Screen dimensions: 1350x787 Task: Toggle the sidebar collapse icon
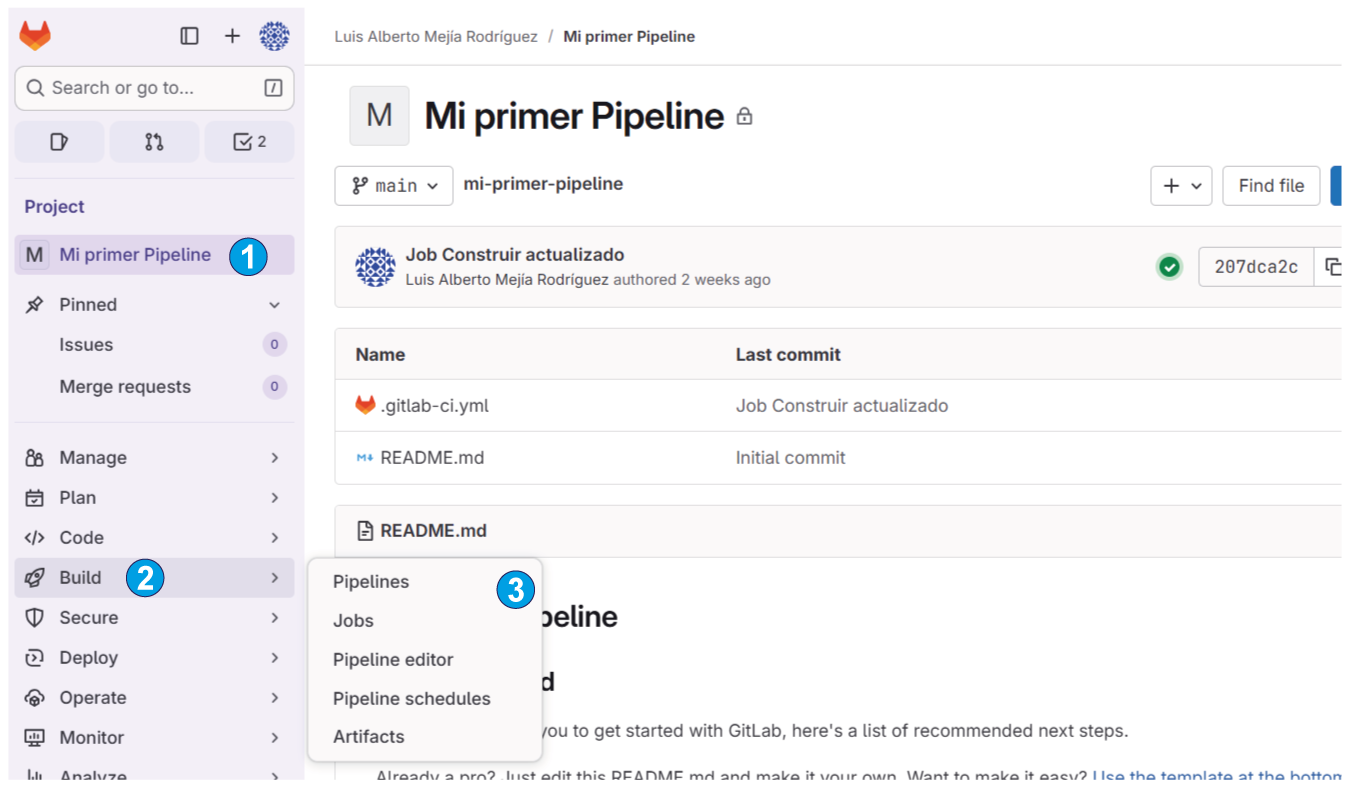click(x=189, y=36)
